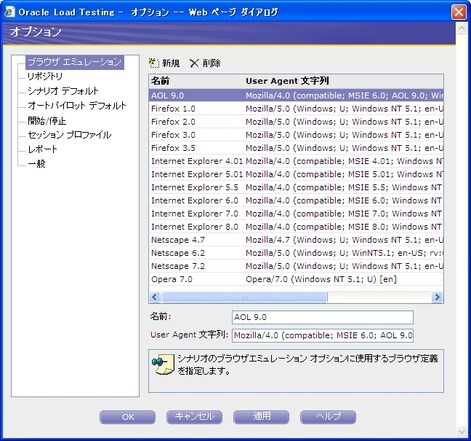The height and width of the screenshot is (441, 471).
Task: Select the Opera 7.0 row
Action: (x=296, y=279)
